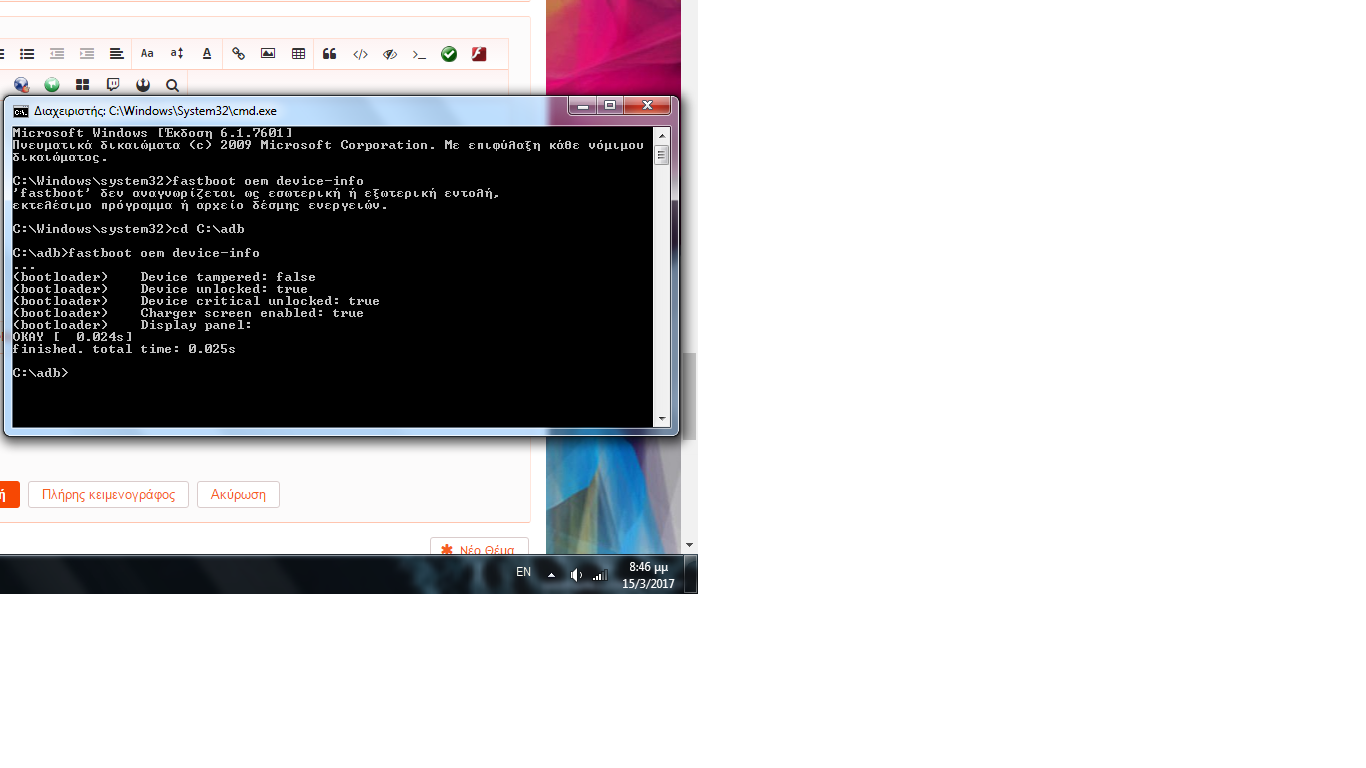The image size is (1366, 768).
Task: Click the "OKAY [ 0.024s]" output line
Action: click(72, 337)
